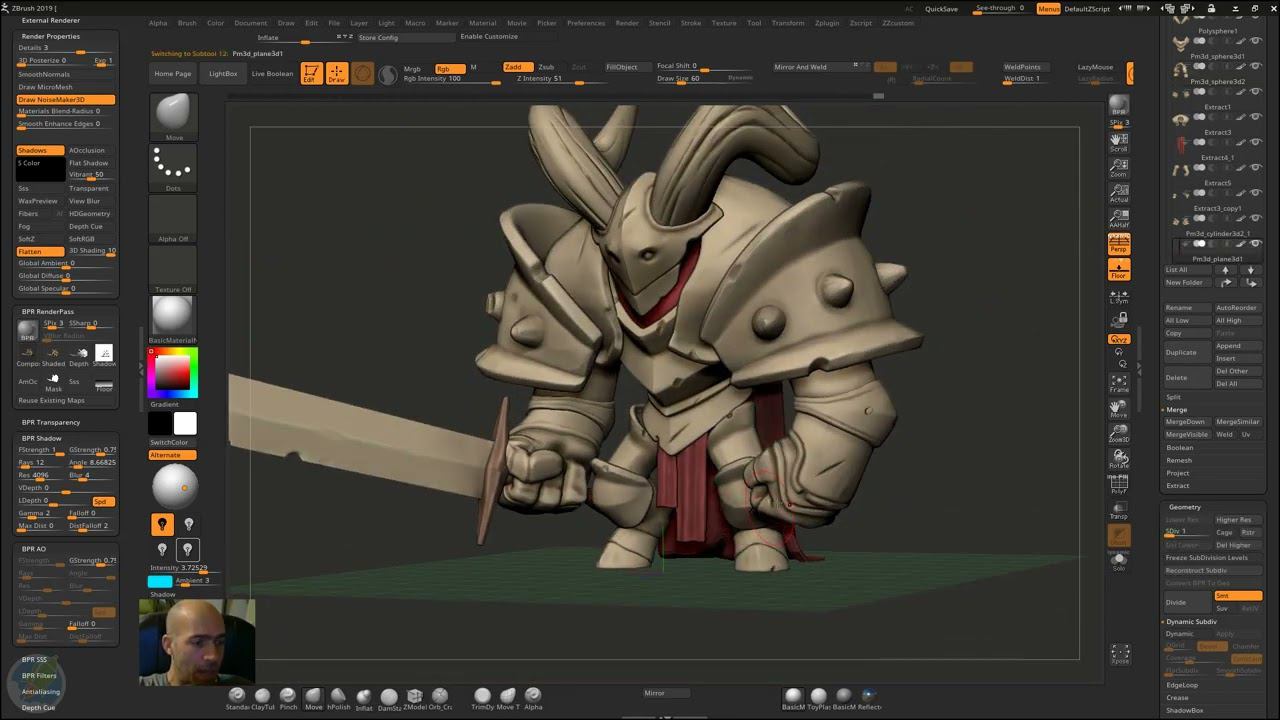Viewport: 1280px width, 720px height.
Task: Click the Home Page button
Action: click(x=173, y=73)
